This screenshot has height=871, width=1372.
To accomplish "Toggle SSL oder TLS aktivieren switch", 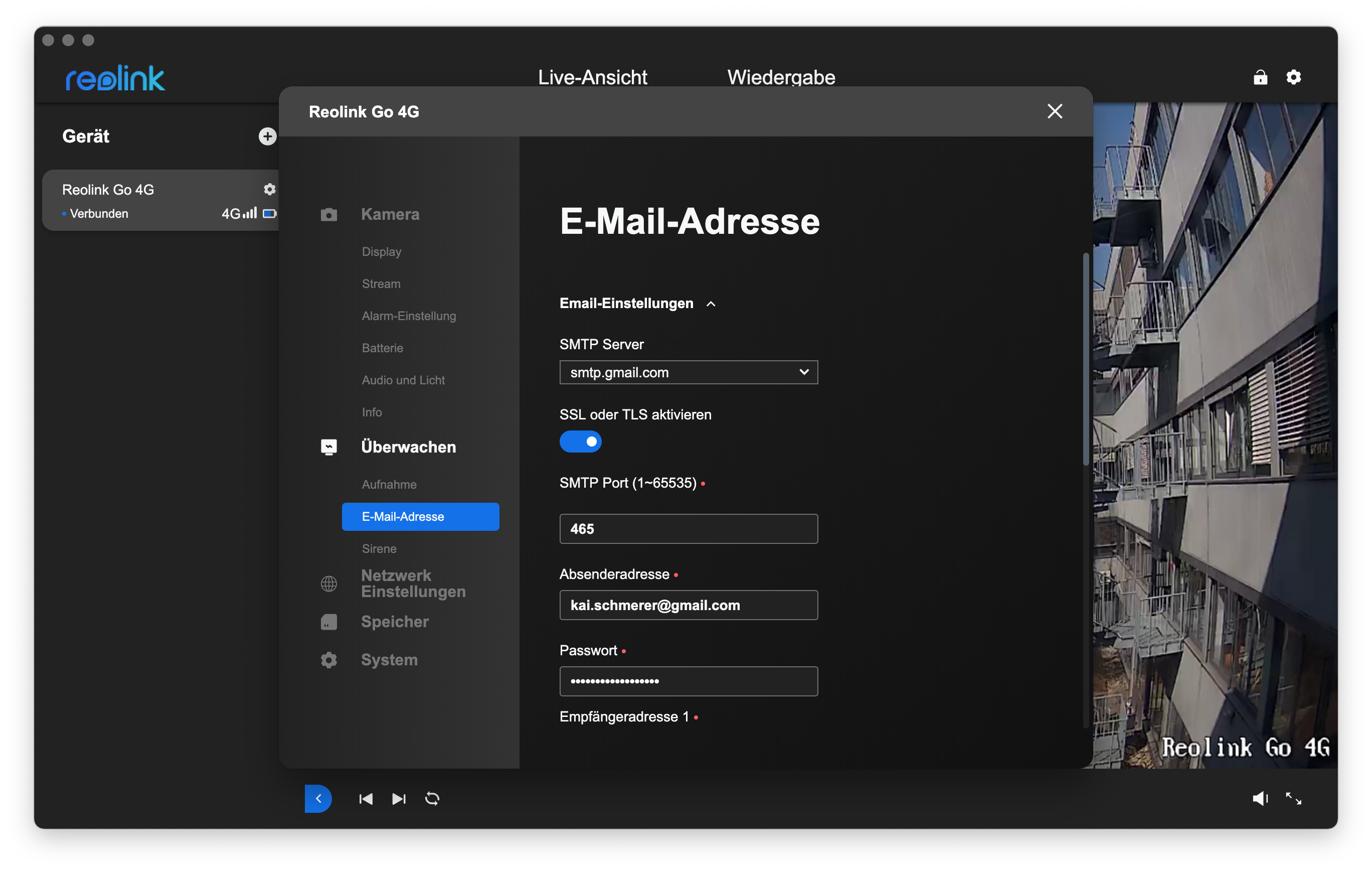I will [580, 442].
